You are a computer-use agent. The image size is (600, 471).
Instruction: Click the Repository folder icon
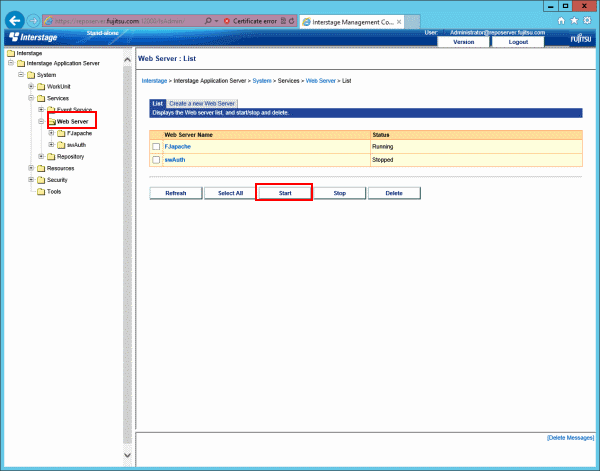pos(51,156)
